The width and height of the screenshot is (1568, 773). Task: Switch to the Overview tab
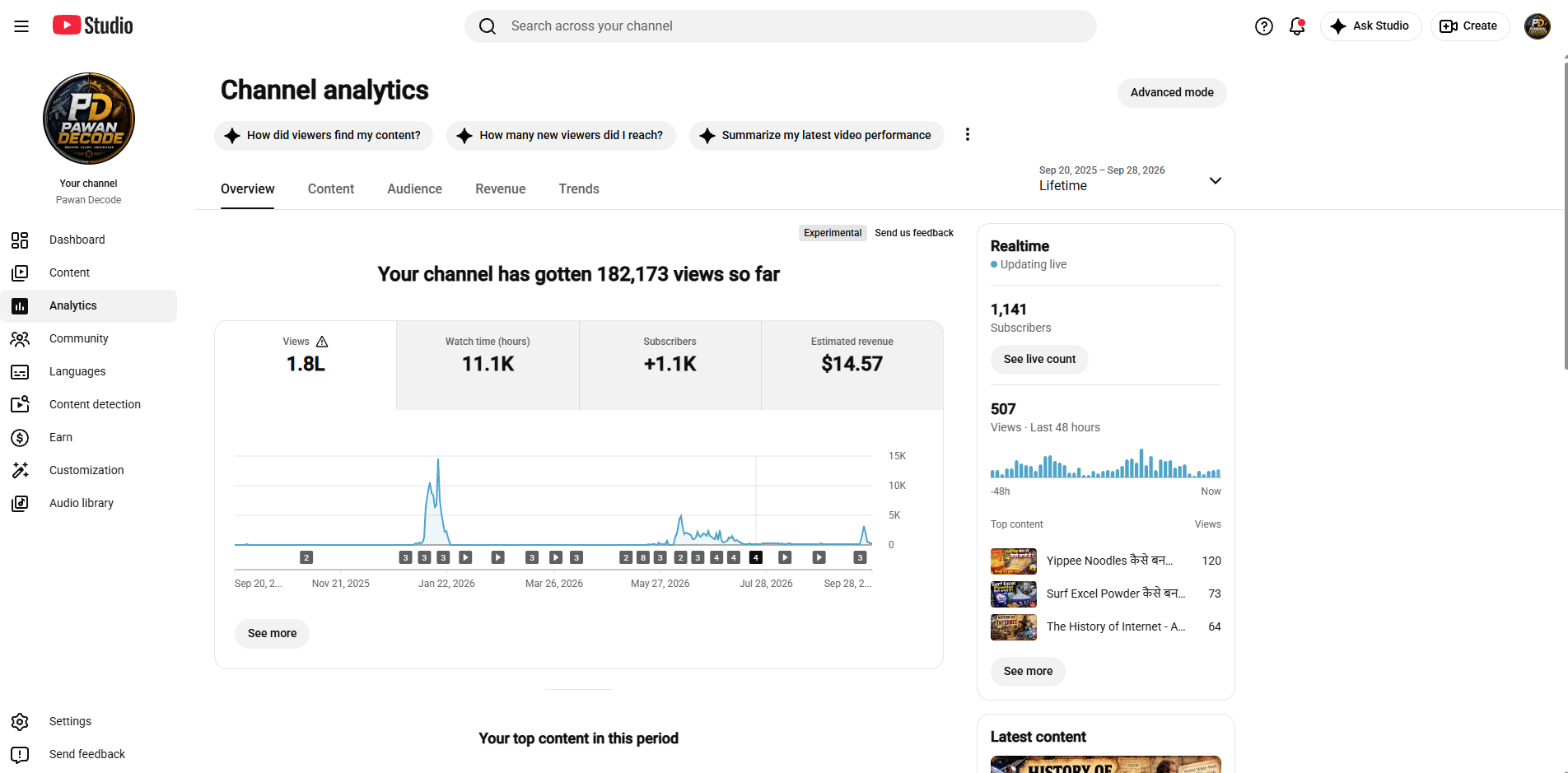[x=247, y=189]
